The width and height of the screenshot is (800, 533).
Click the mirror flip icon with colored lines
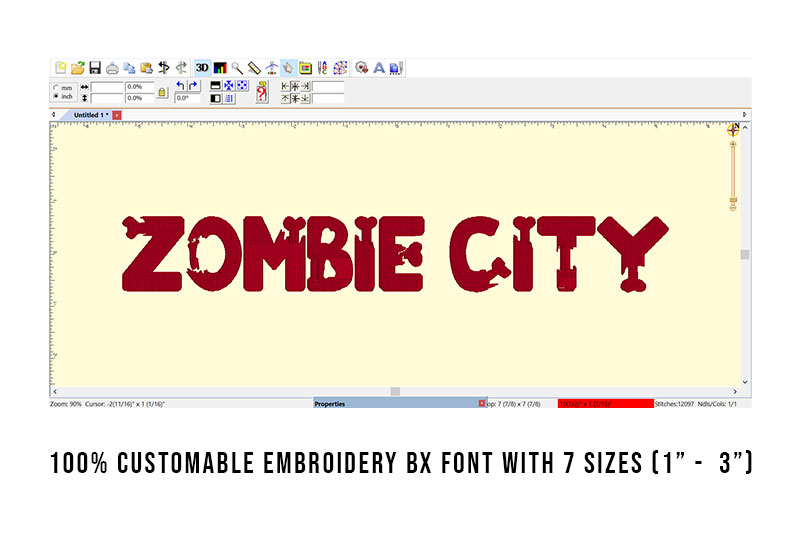tap(164, 68)
